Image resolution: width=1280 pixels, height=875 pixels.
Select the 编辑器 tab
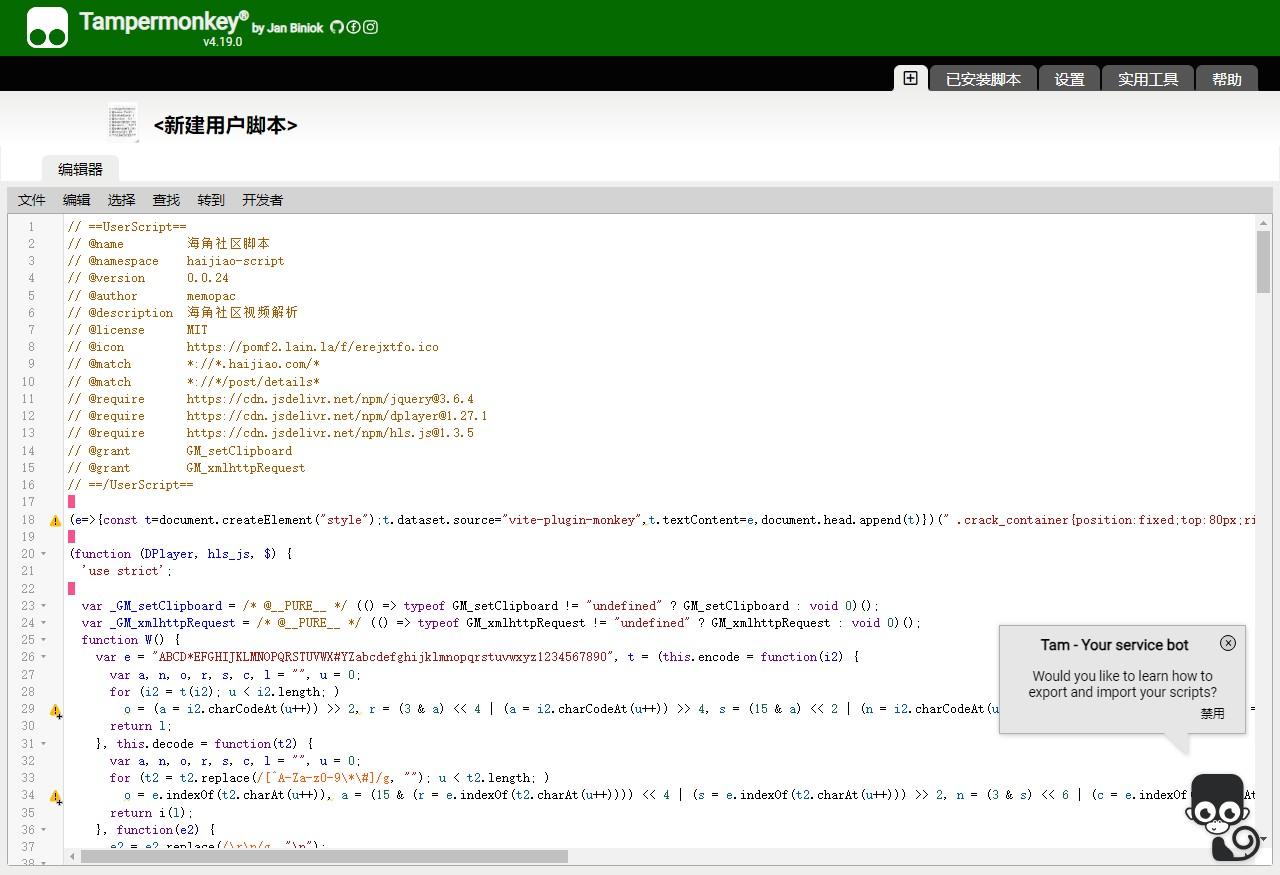click(80, 169)
